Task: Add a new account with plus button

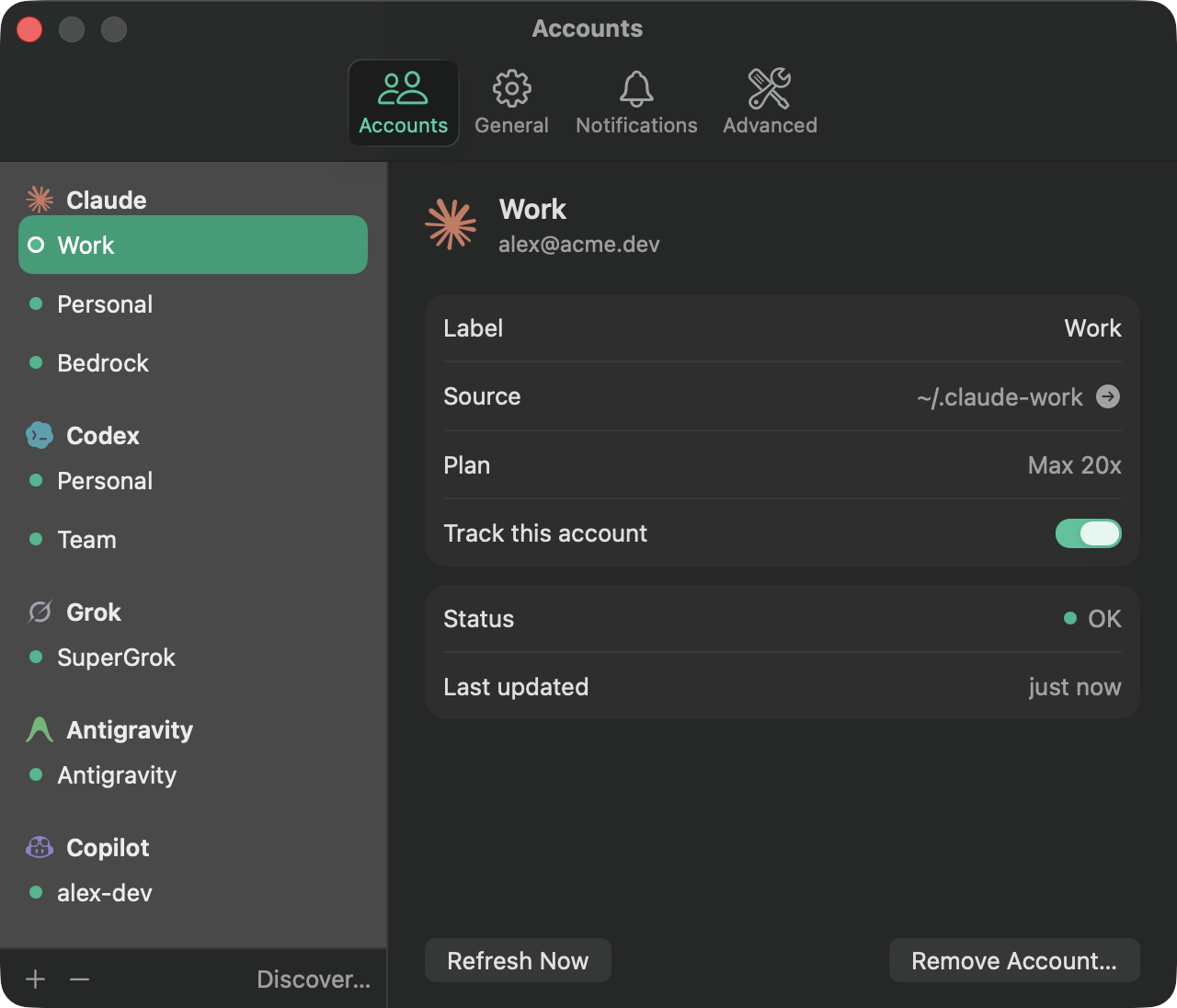Action: point(36,979)
